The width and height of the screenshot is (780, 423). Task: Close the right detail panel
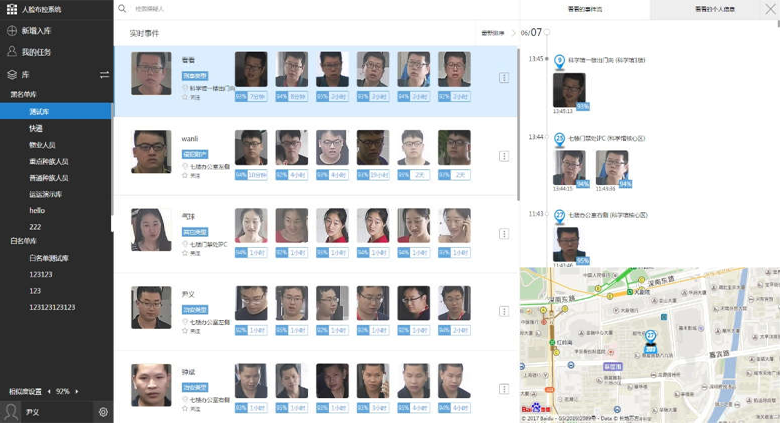pyautogui.click(x=769, y=9)
